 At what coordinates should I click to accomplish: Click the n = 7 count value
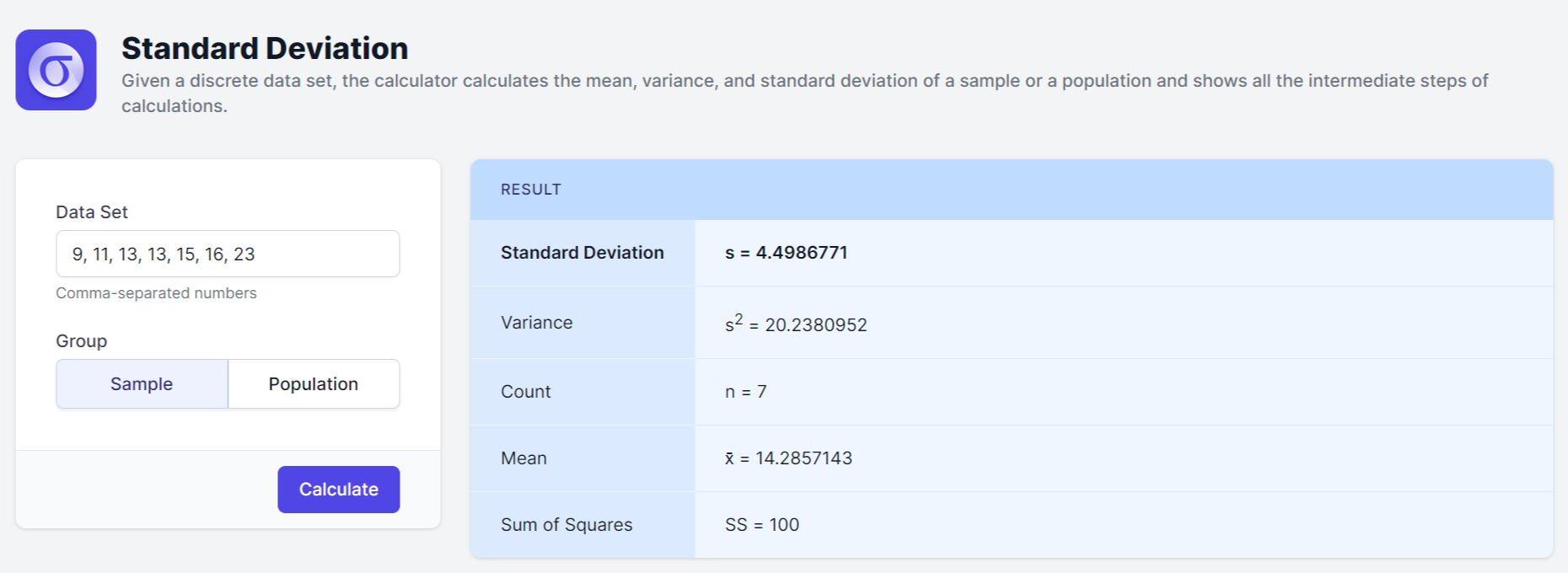(x=745, y=392)
